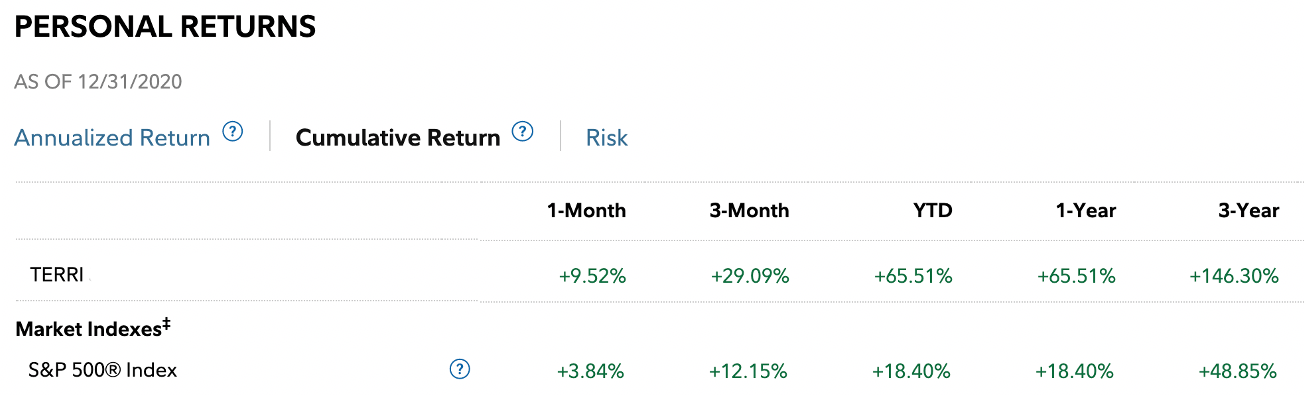1304x395 pixels.
Task: Select the Cumulative Return tab
Action: [398, 138]
